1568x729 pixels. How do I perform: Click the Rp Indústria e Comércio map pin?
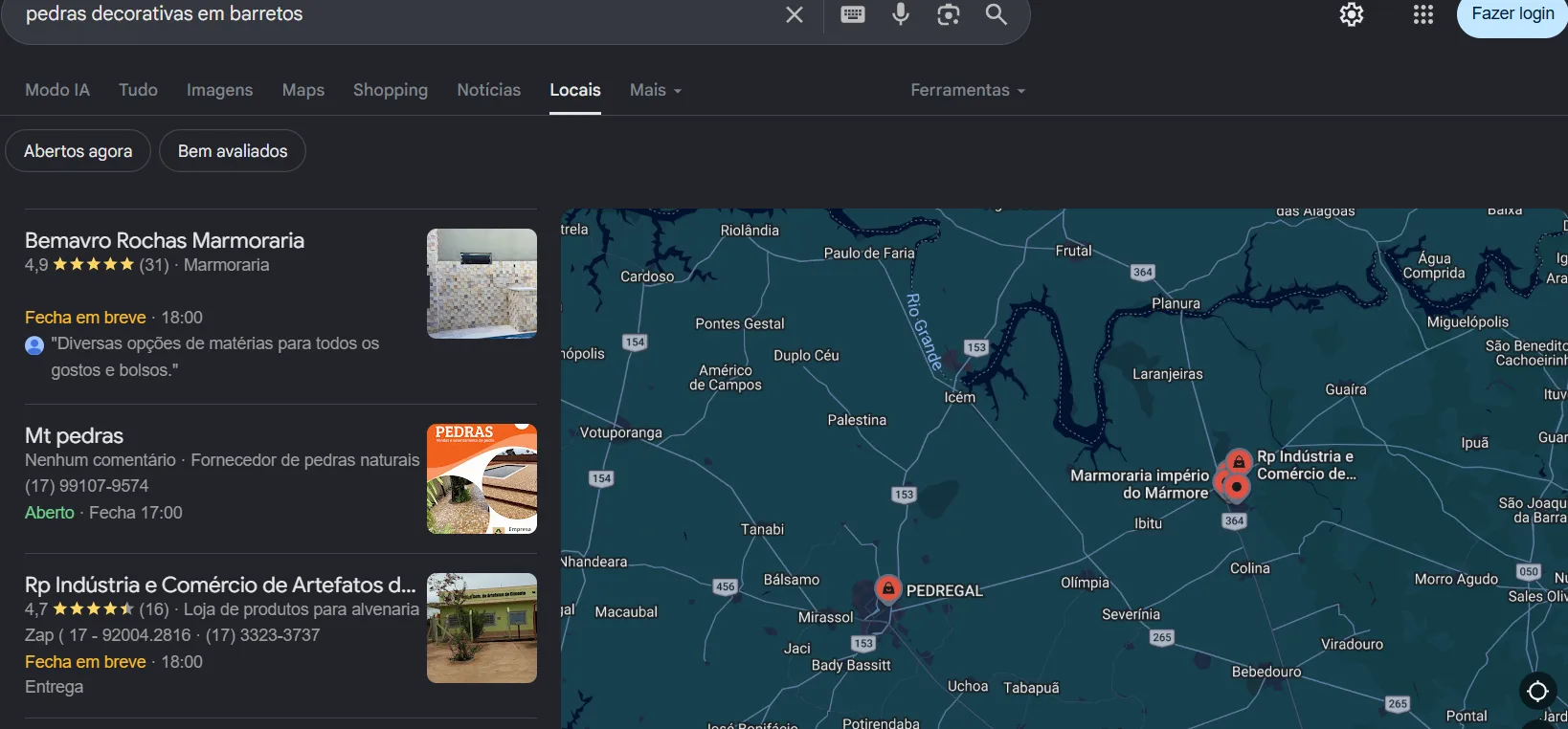click(x=1239, y=461)
